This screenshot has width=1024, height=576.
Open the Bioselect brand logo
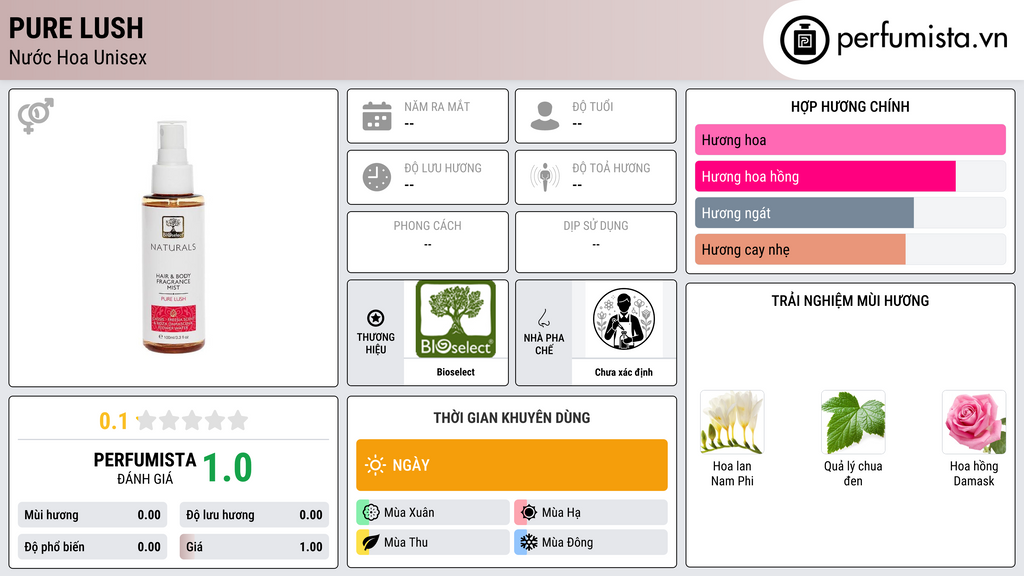456,319
